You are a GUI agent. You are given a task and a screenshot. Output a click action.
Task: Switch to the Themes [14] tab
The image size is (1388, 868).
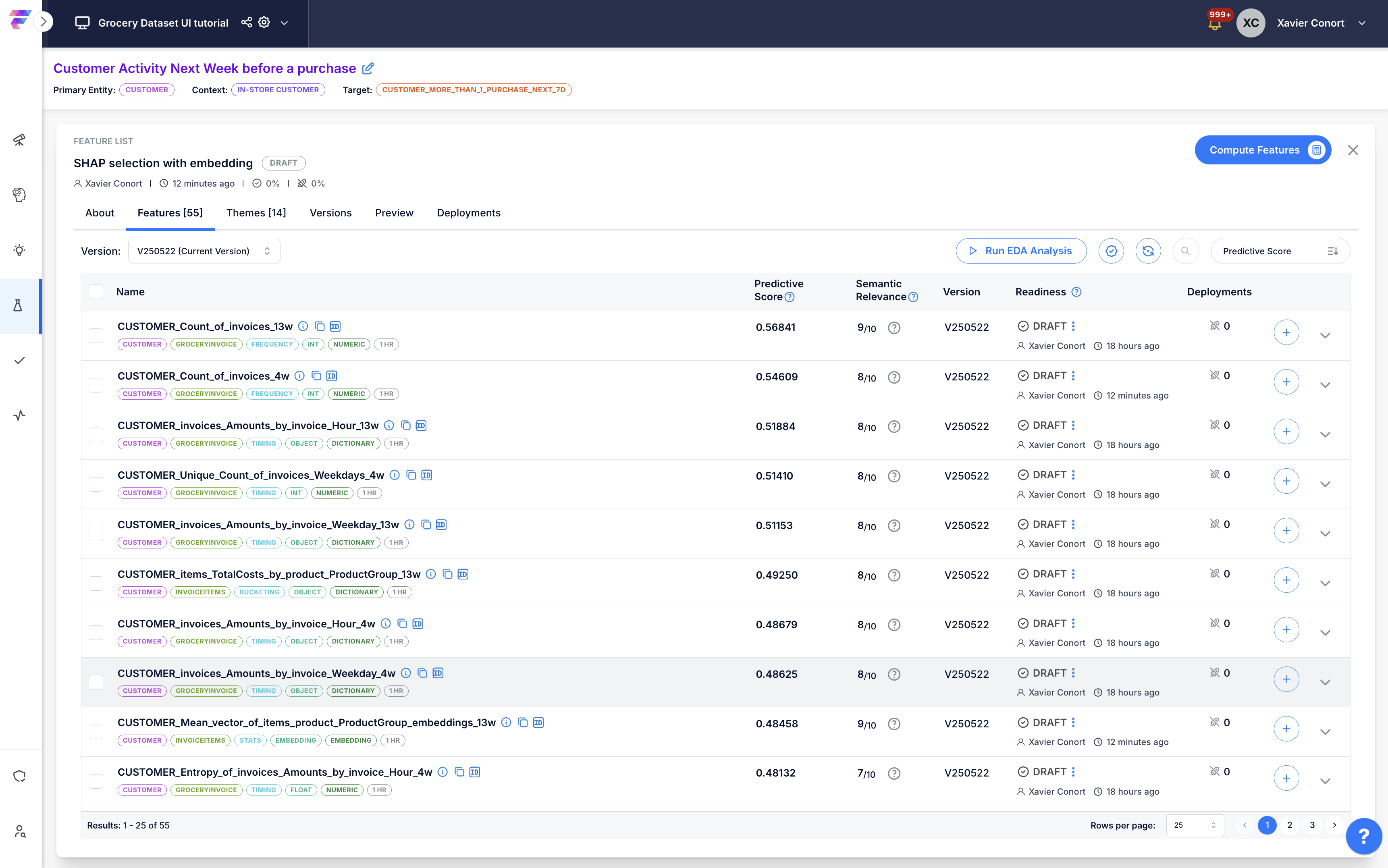[x=256, y=213]
